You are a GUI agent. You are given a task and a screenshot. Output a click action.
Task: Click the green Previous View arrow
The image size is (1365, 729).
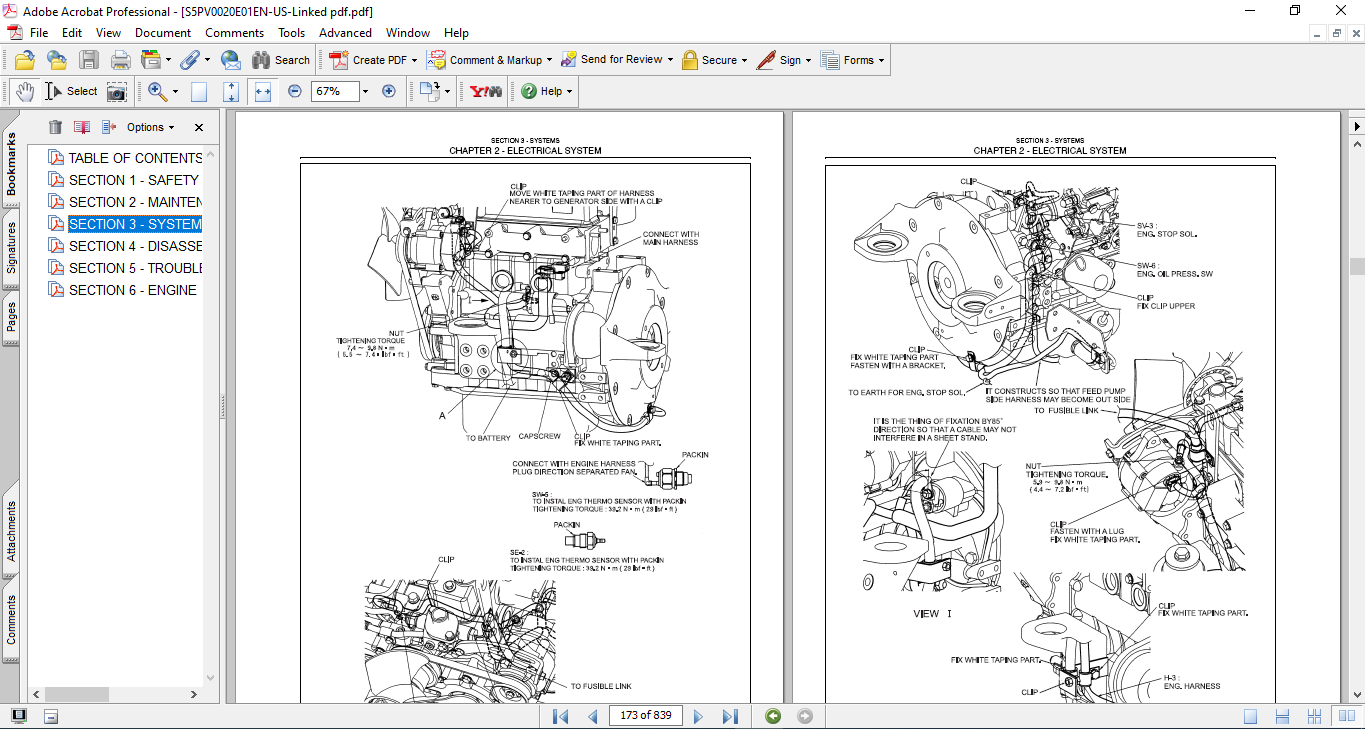(773, 716)
